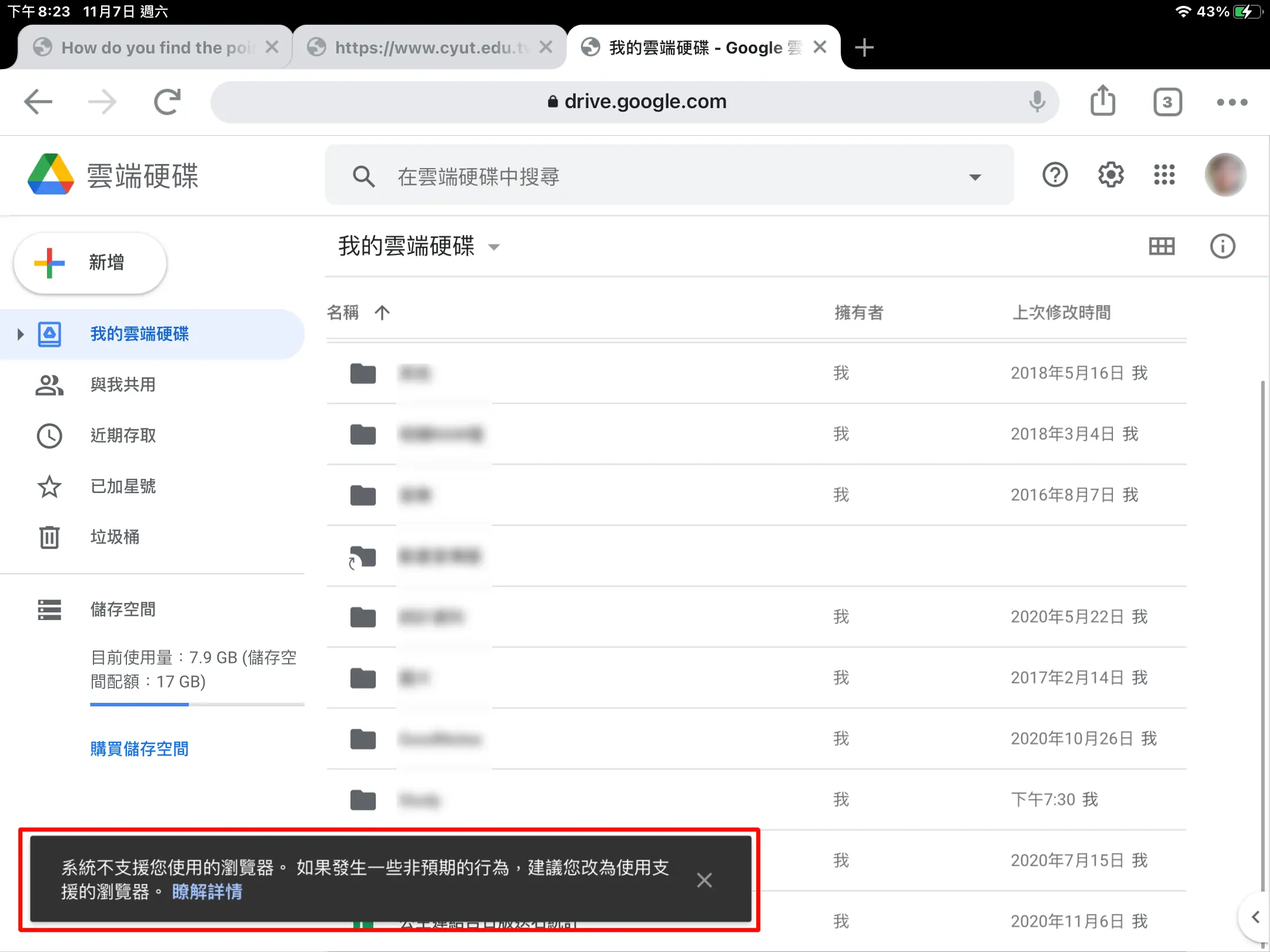Click the 瞭解詳情 link in the browser warning

pos(207,891)
